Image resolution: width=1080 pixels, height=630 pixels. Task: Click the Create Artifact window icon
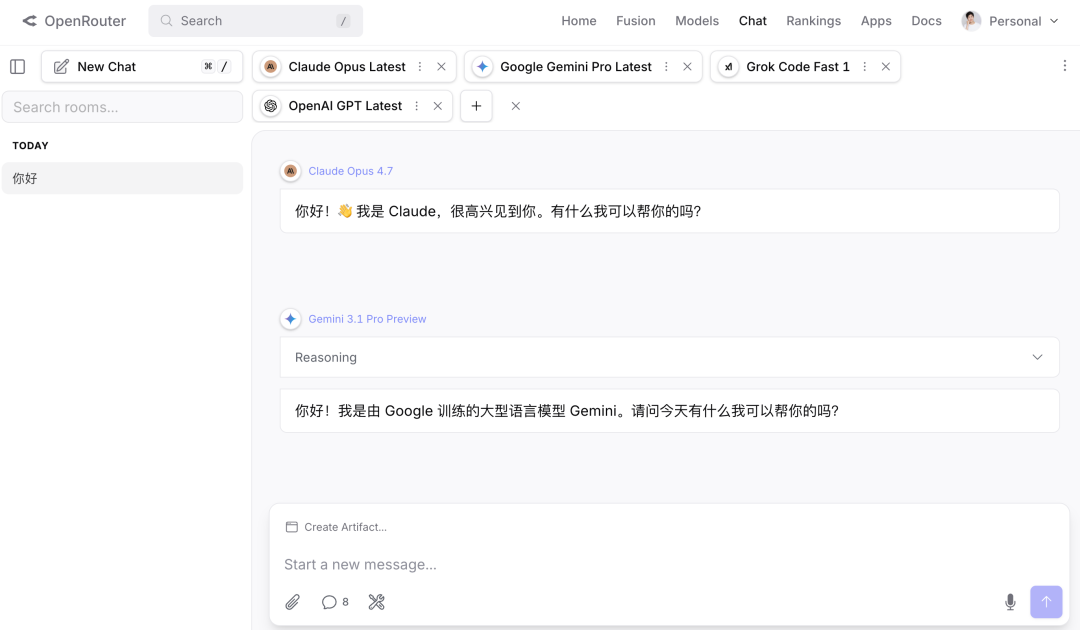292,527
